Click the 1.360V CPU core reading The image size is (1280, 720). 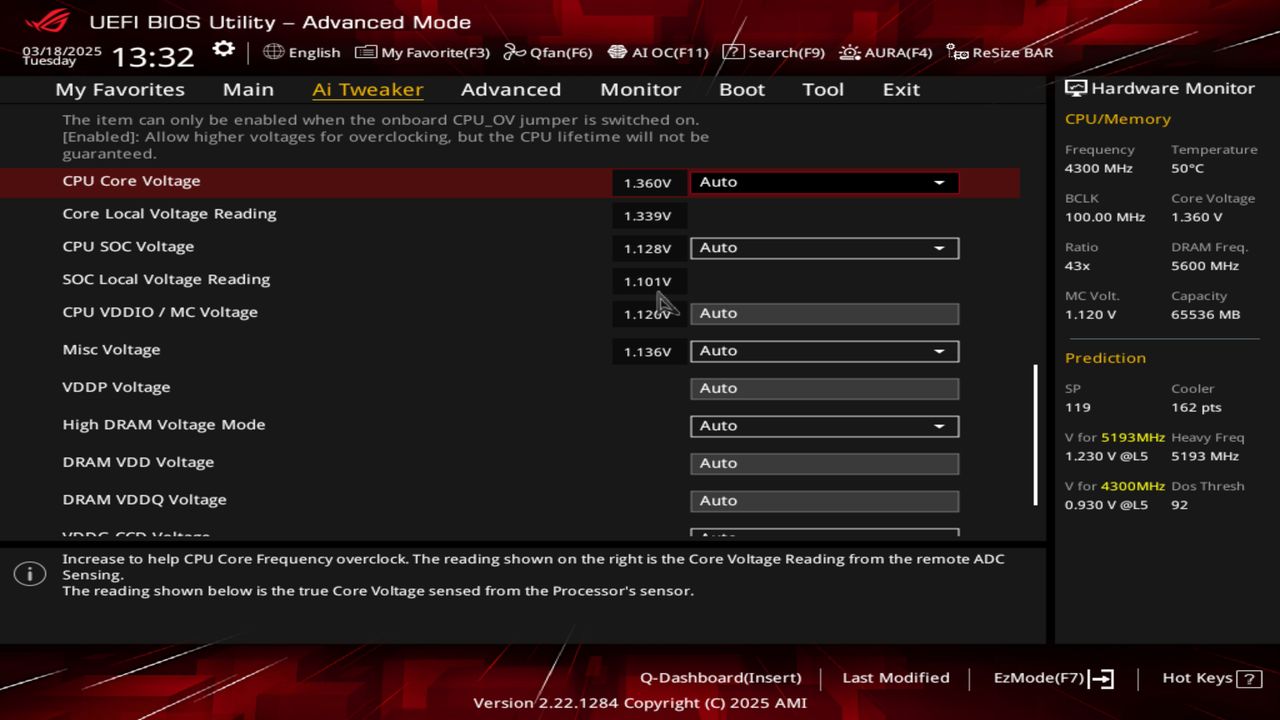(647, 183)
